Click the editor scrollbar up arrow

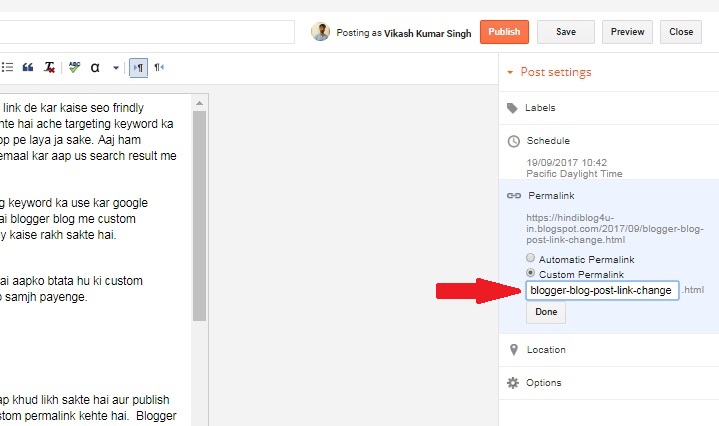(199, 103)
